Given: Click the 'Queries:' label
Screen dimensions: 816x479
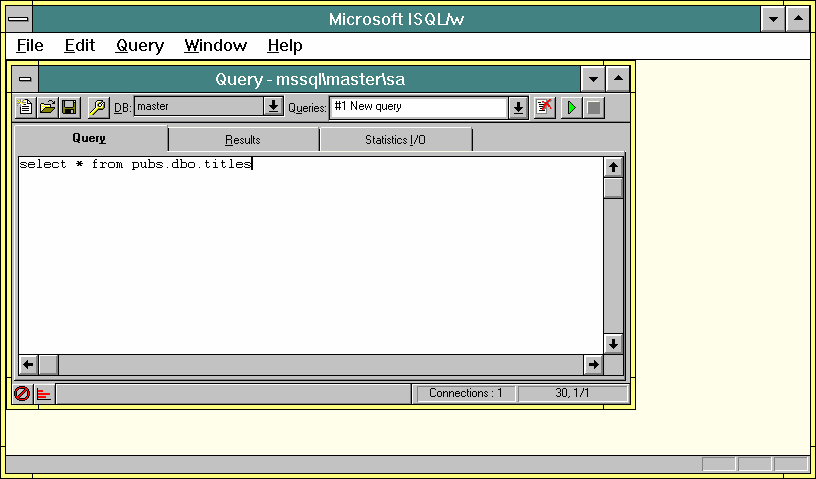Looking at the screenshot, I should 307,108.
